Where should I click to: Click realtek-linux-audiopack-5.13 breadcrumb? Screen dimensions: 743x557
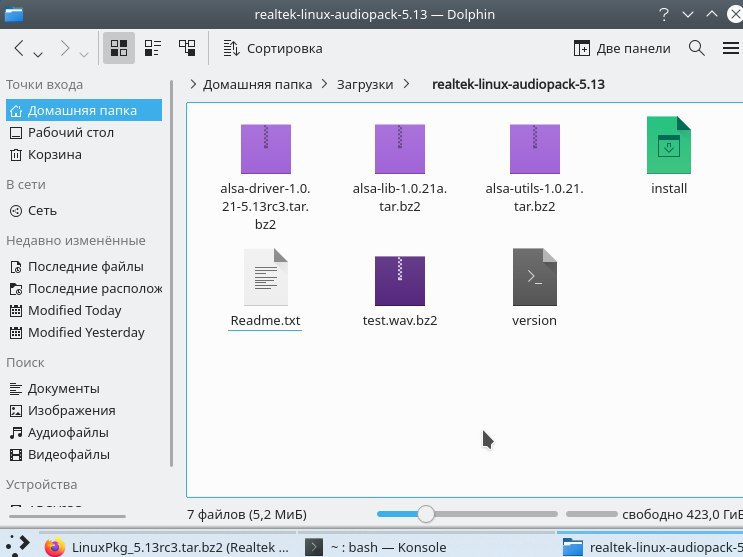click(518, 84)
